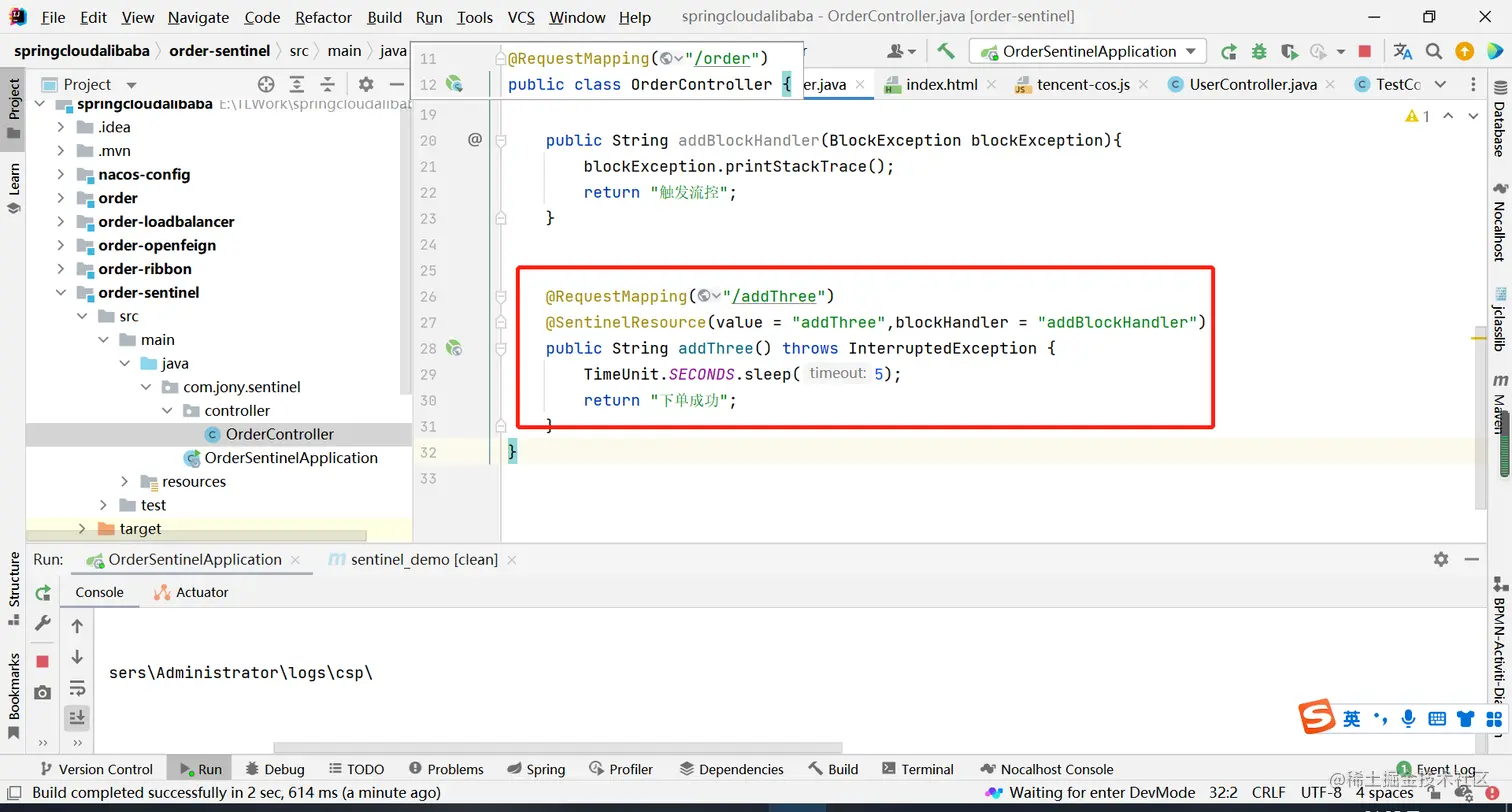Open Search Everywhere magnifier icon
Image resolution: width=1512 pixels, height=812 pixels.
click(1434, 51)
